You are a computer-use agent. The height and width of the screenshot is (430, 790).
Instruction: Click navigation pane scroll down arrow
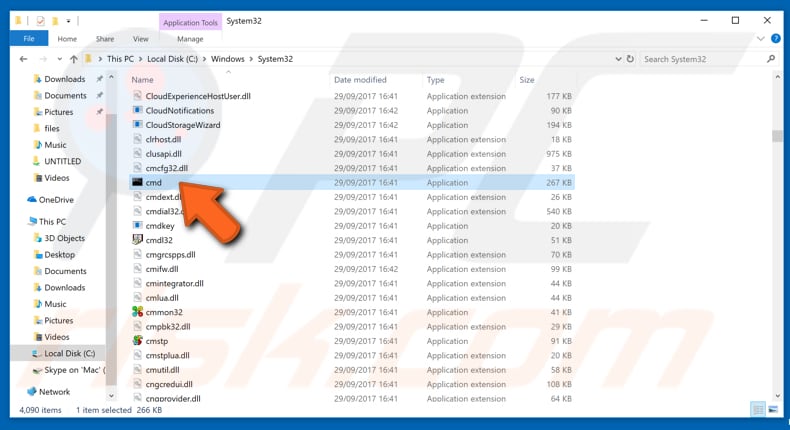(x=111, y=396)
